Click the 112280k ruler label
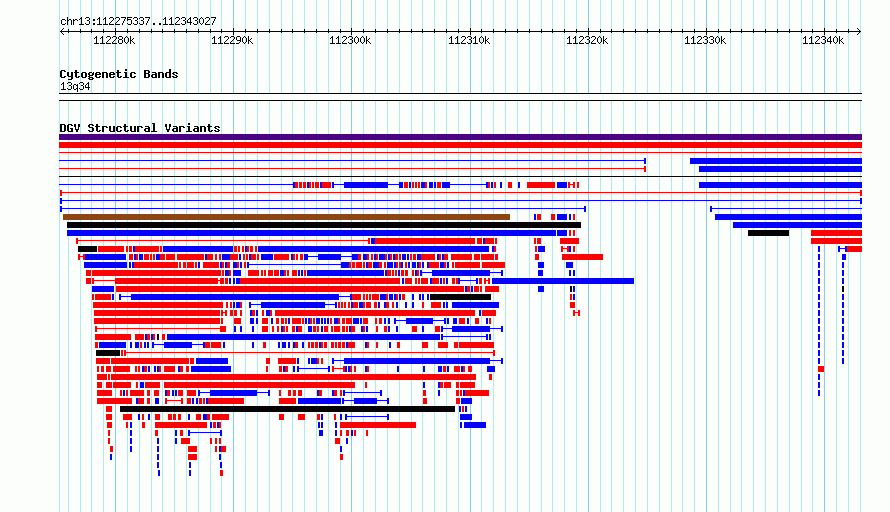The image size is (890, 512). (114, 40)
